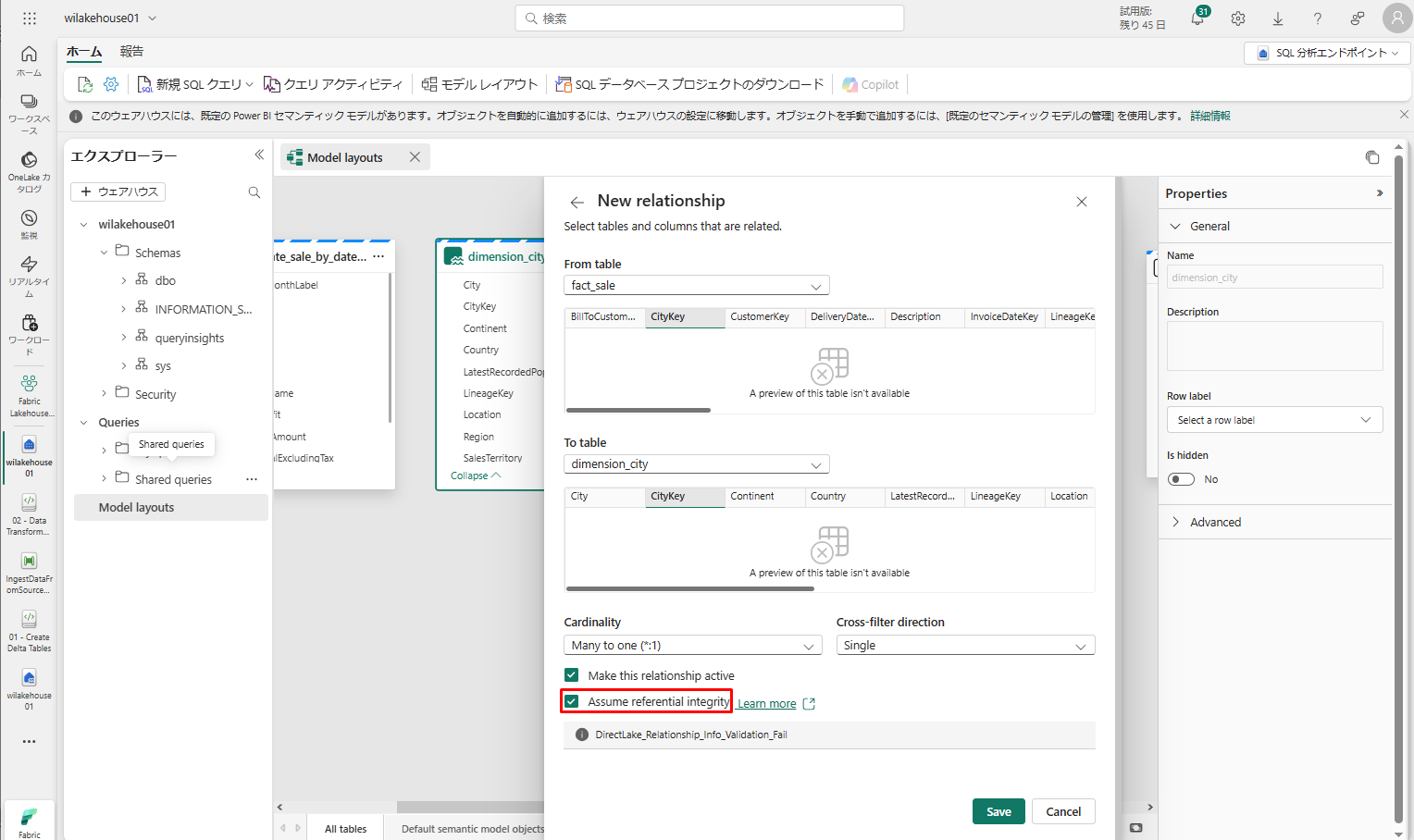The height and width of the screenshot is (840, 1414).
Task: Click the horizontal scrollbar under From table preview
Action: (639, 410)
